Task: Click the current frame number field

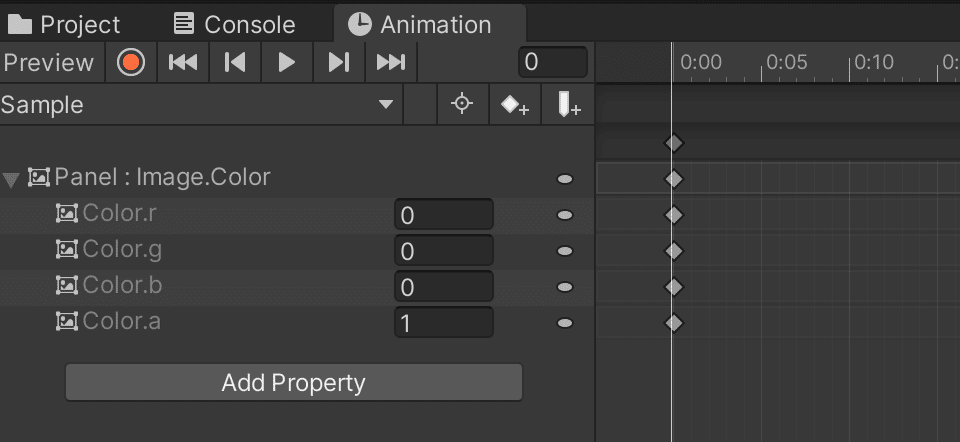Action: [x=553, y=62]
